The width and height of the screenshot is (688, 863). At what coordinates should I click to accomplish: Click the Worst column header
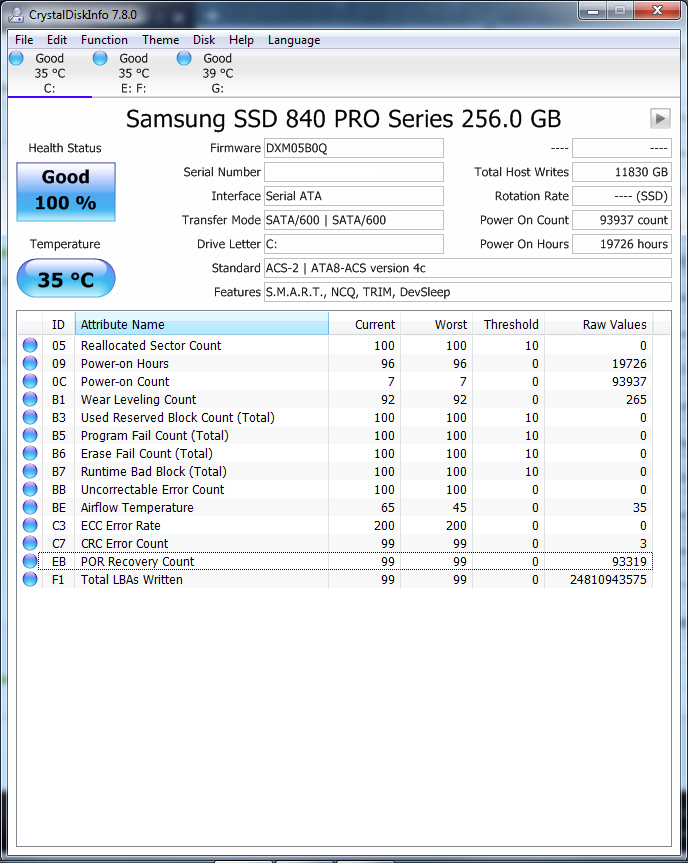(x=436, y=324)
